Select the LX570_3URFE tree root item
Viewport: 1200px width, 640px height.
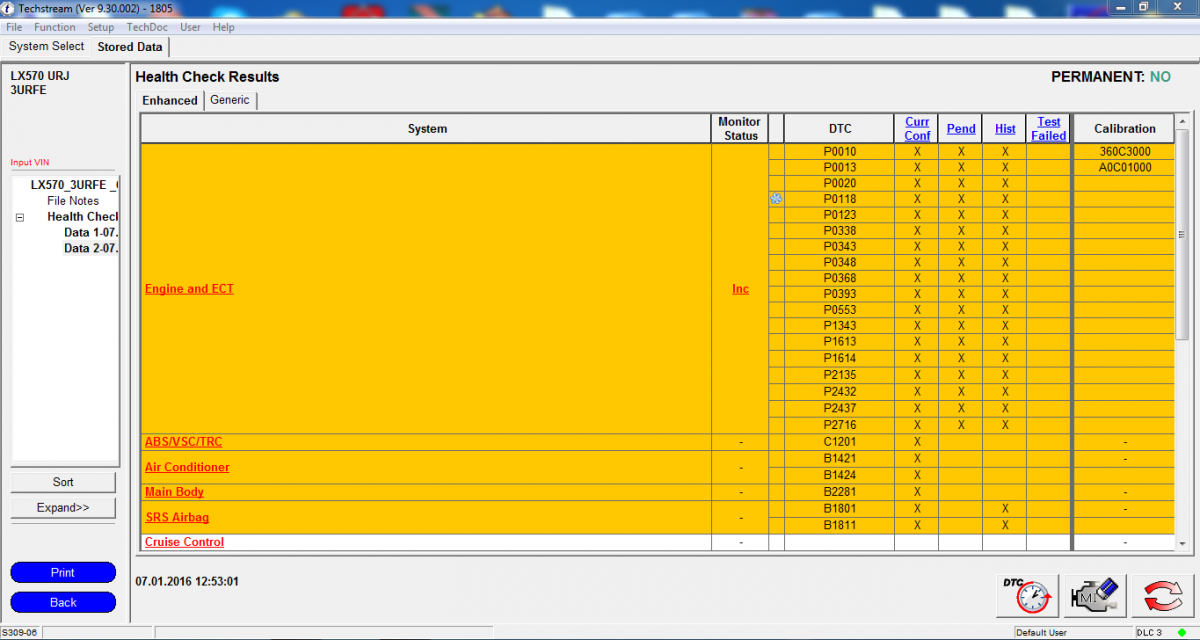coord(74,185)
